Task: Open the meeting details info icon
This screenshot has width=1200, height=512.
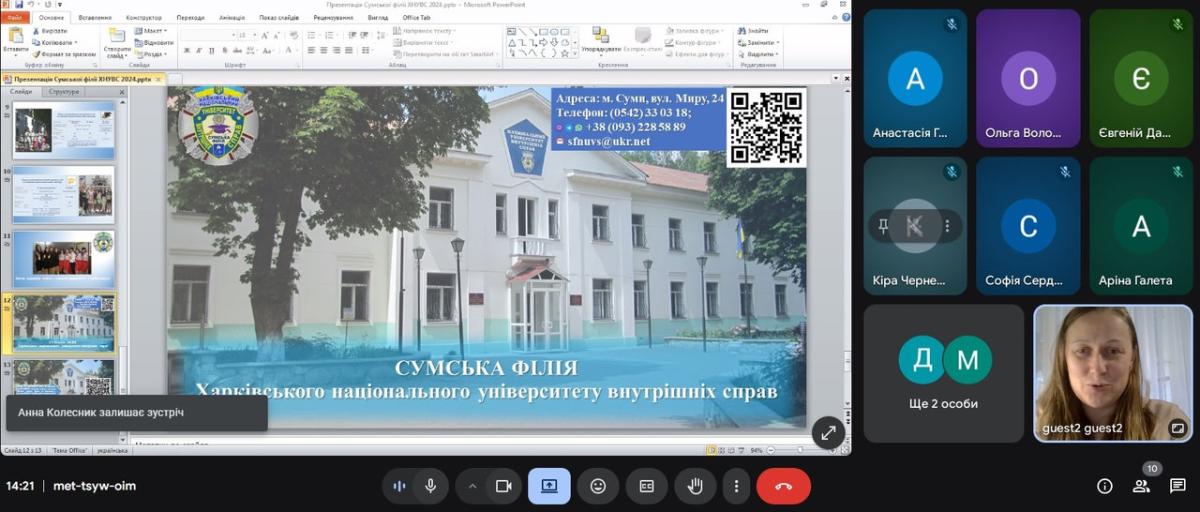Action: [x=1104, y=486]
